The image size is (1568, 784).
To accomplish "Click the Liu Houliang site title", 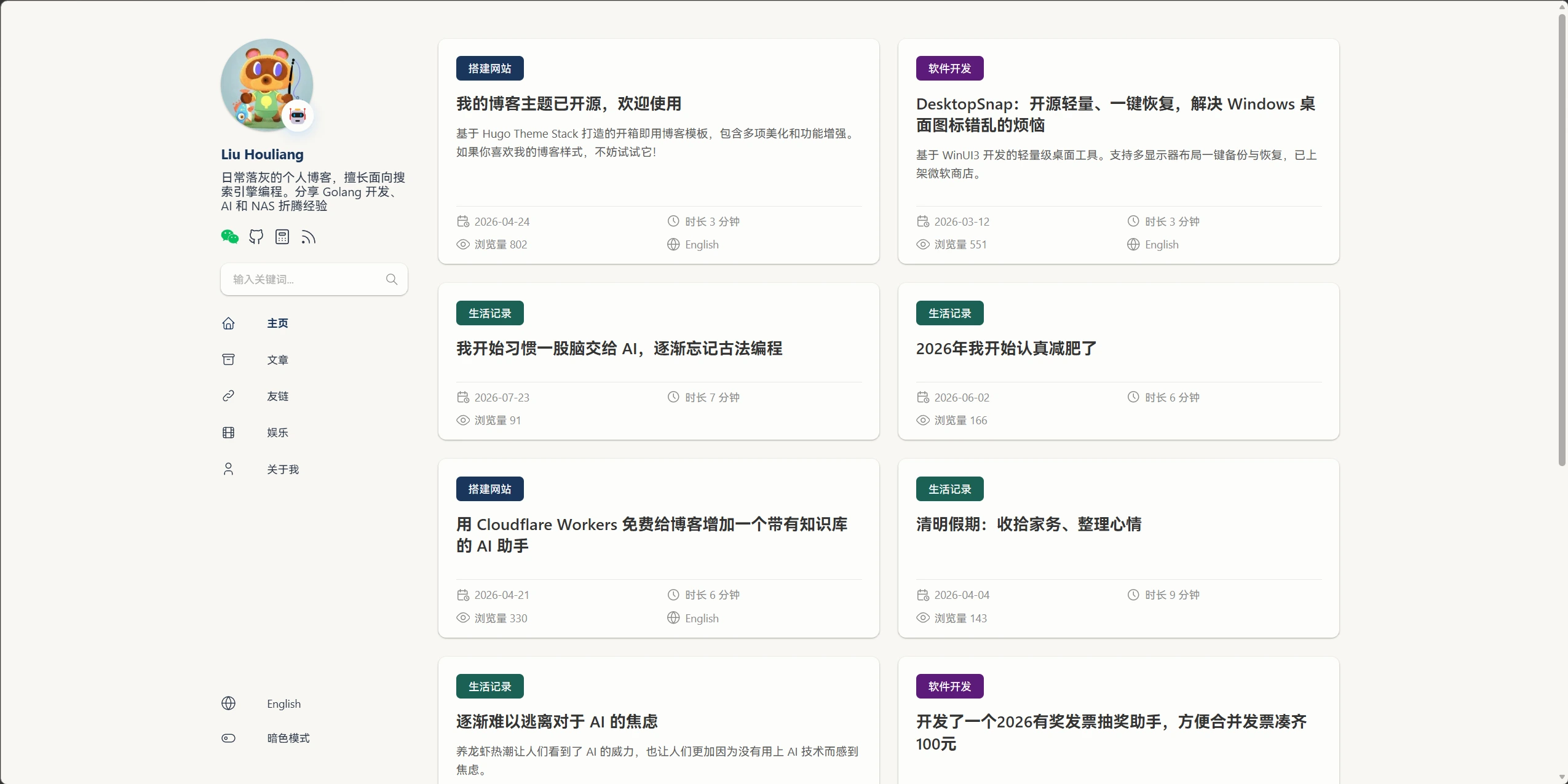I will point(263,154).
